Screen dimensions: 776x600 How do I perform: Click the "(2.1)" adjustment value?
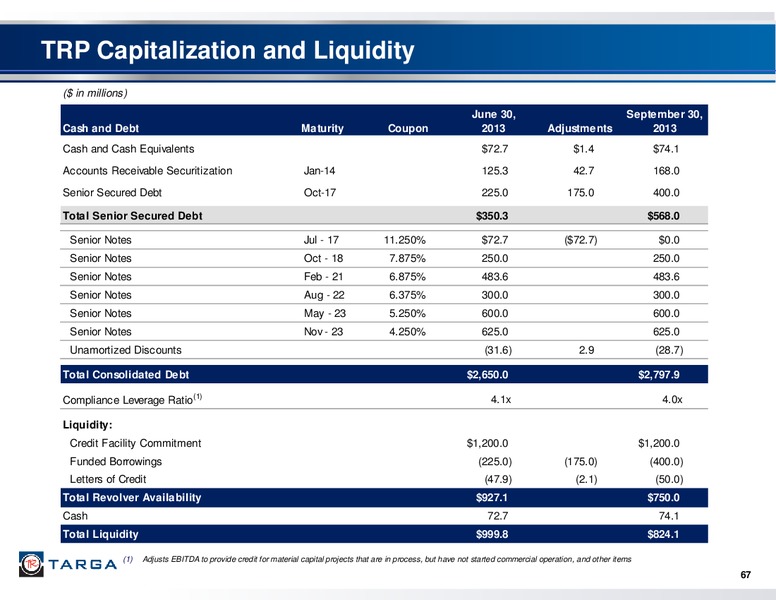click(x=586, y=479)
